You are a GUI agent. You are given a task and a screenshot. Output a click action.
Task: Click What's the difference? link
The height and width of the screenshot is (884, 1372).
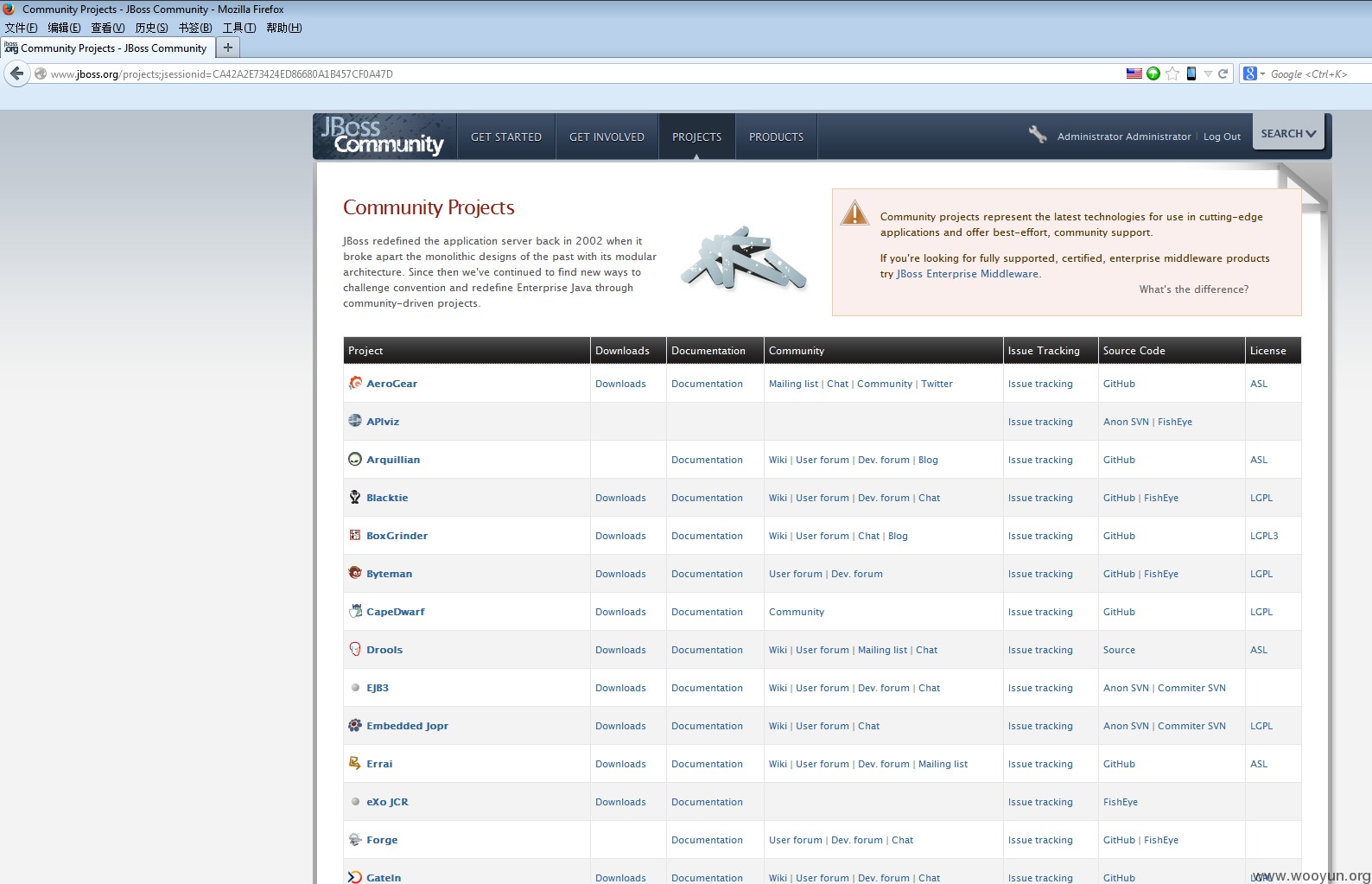point(1193,289)
